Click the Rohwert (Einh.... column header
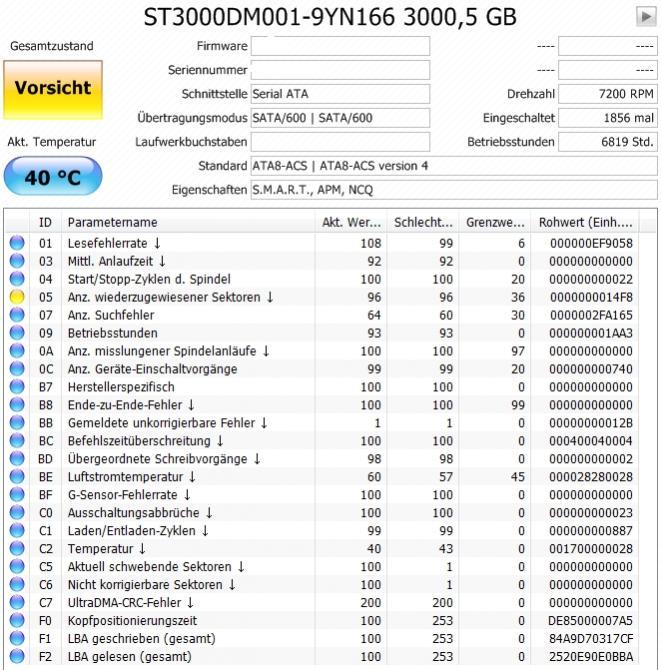 [585, 222]
